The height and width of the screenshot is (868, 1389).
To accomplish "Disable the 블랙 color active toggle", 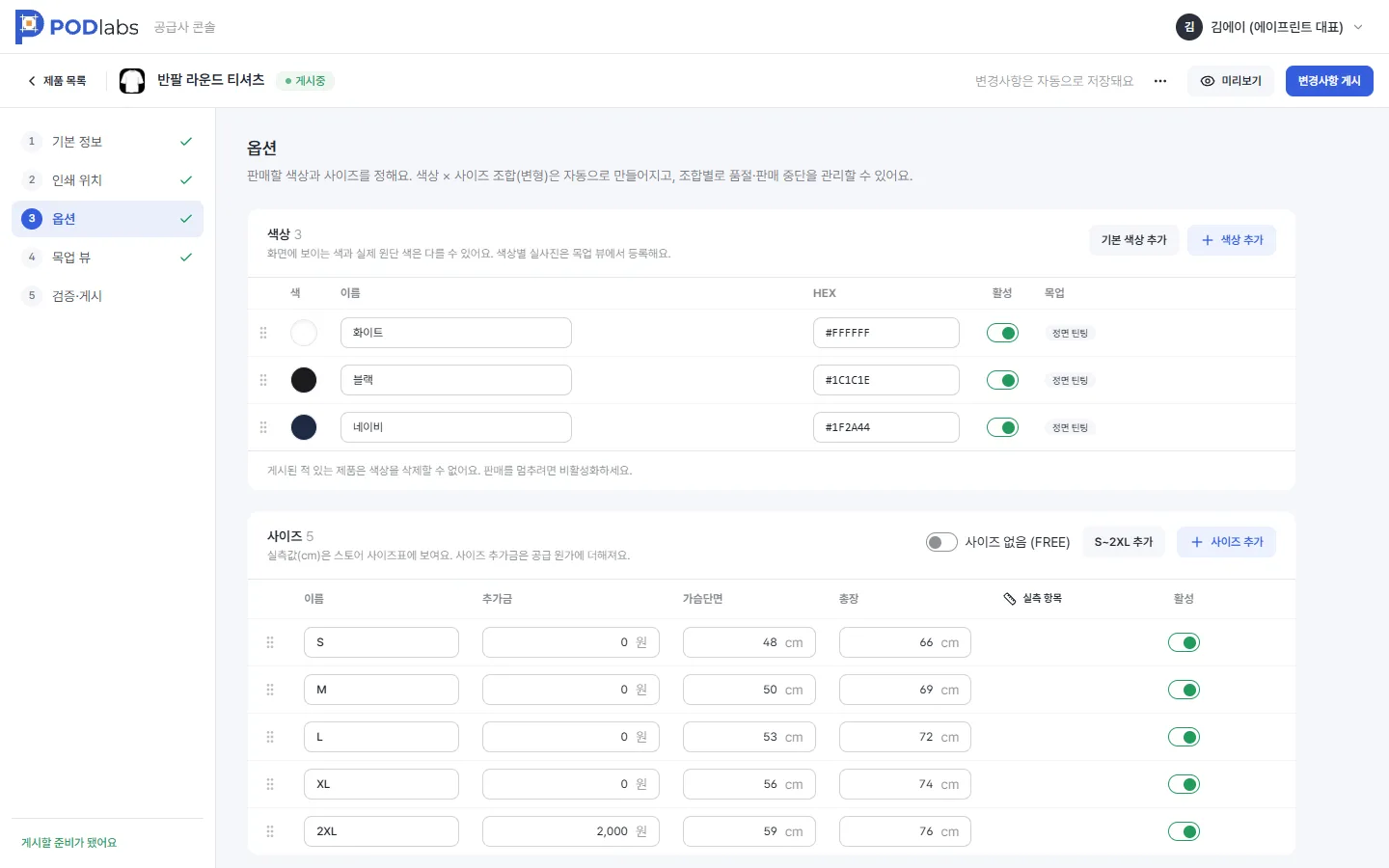I will click(1002, 380).
